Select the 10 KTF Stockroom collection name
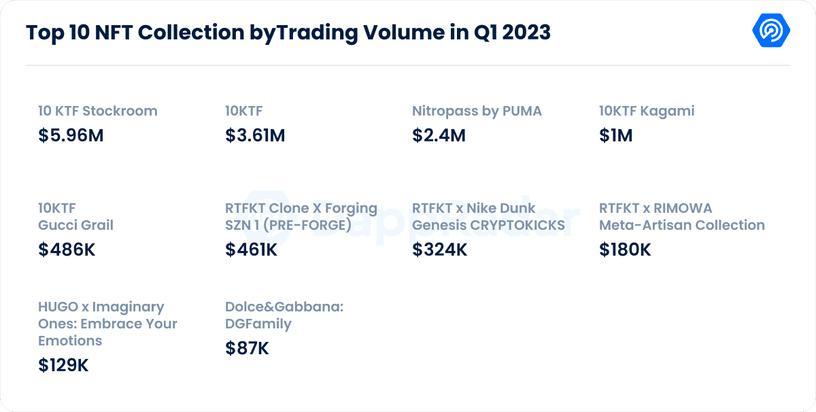The image size is (816, 412). [97, 111]
